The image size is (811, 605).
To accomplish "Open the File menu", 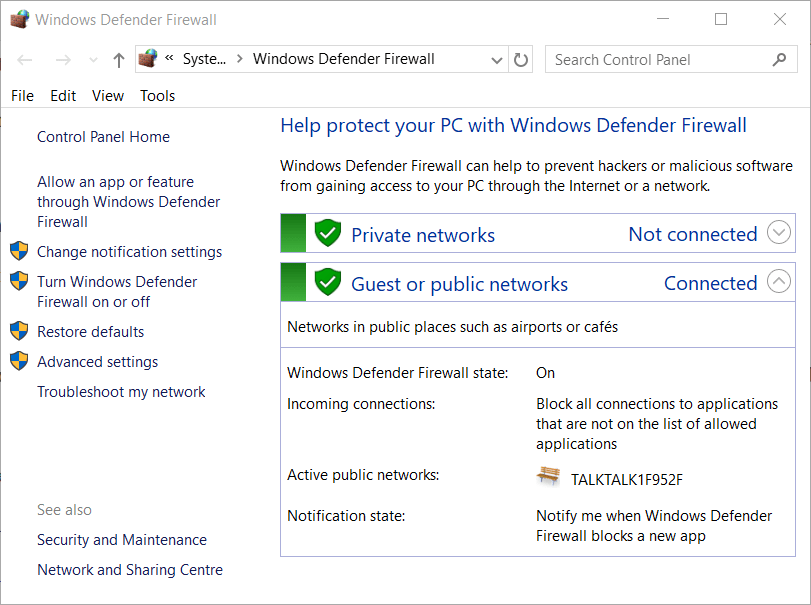I will tap(22, 96).
